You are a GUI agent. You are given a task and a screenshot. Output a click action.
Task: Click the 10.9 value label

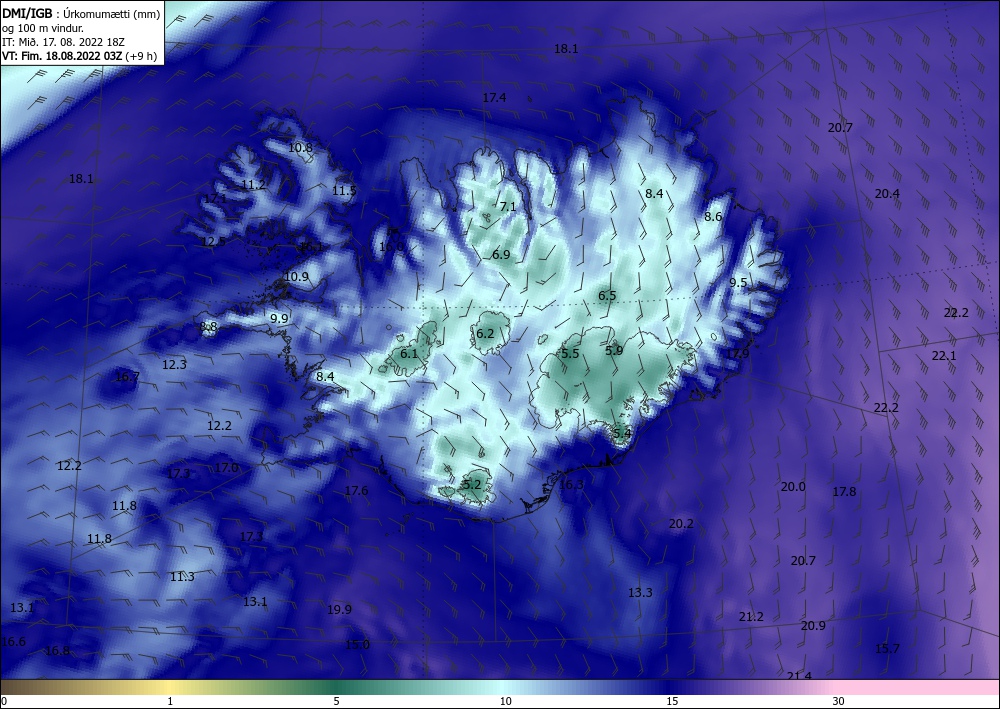click(297, 277)
